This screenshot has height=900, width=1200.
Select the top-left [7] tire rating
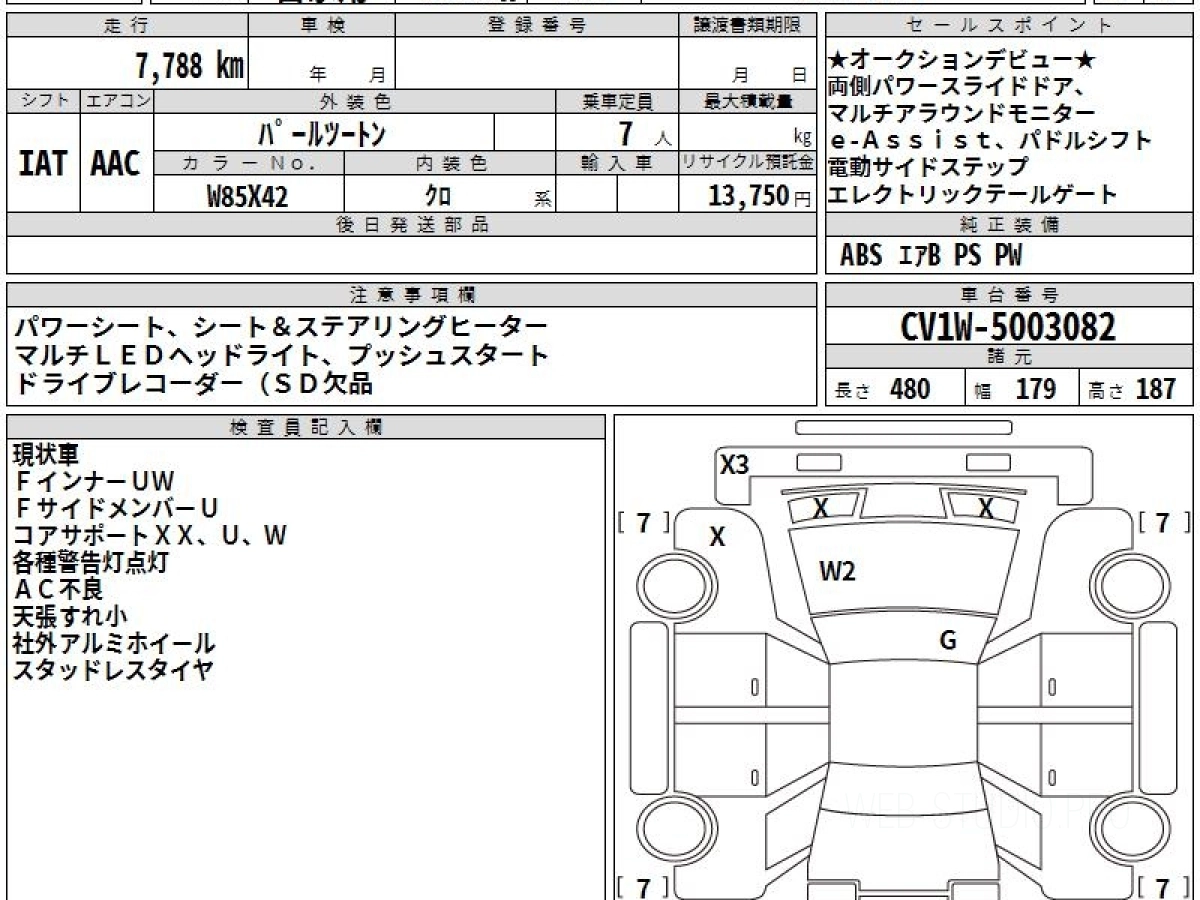(x=645, y=522)
